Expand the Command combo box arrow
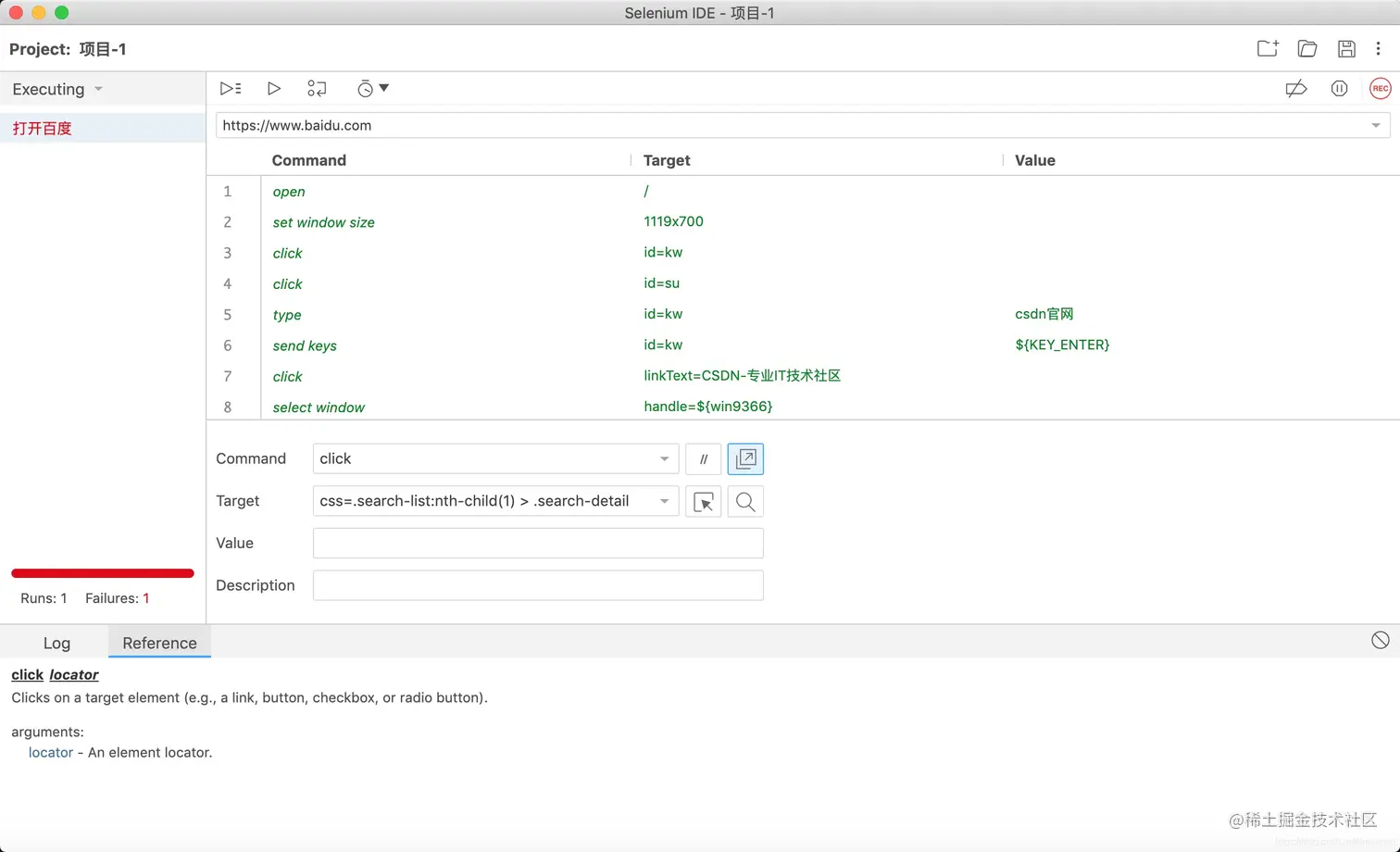The height and width of the screenshot is (852, 1400). pyautogui.click(x=664, y=459)
